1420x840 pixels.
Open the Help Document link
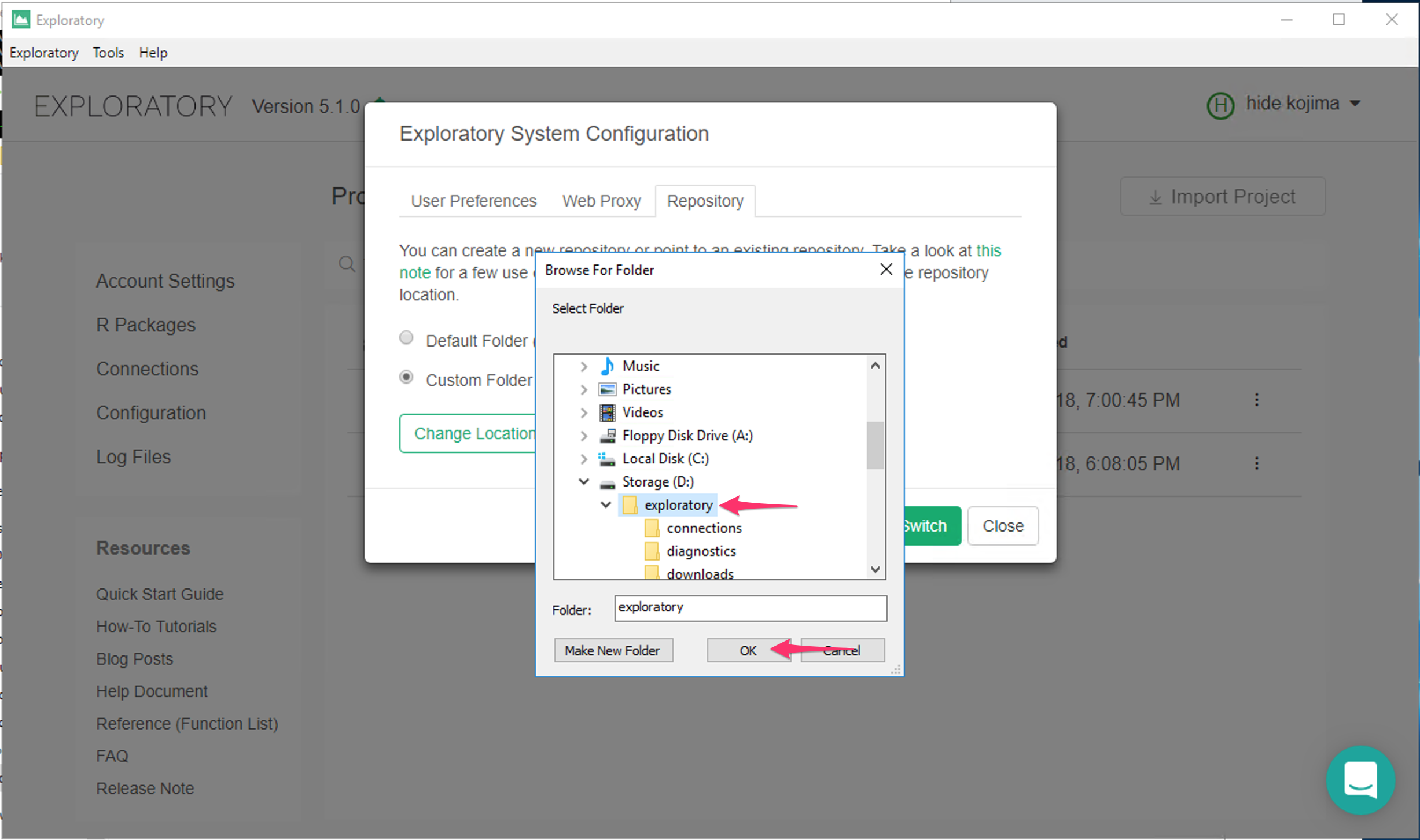tap(152, 691)
